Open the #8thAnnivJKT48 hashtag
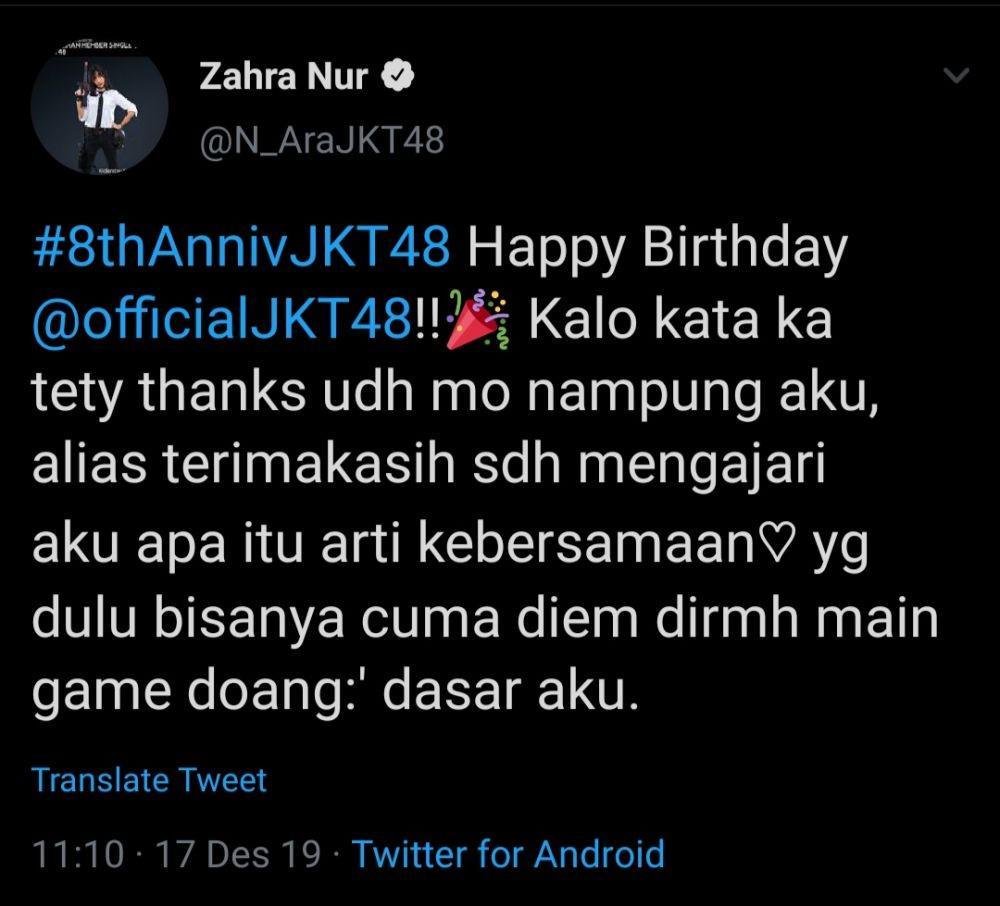 [x=241, y=247]
